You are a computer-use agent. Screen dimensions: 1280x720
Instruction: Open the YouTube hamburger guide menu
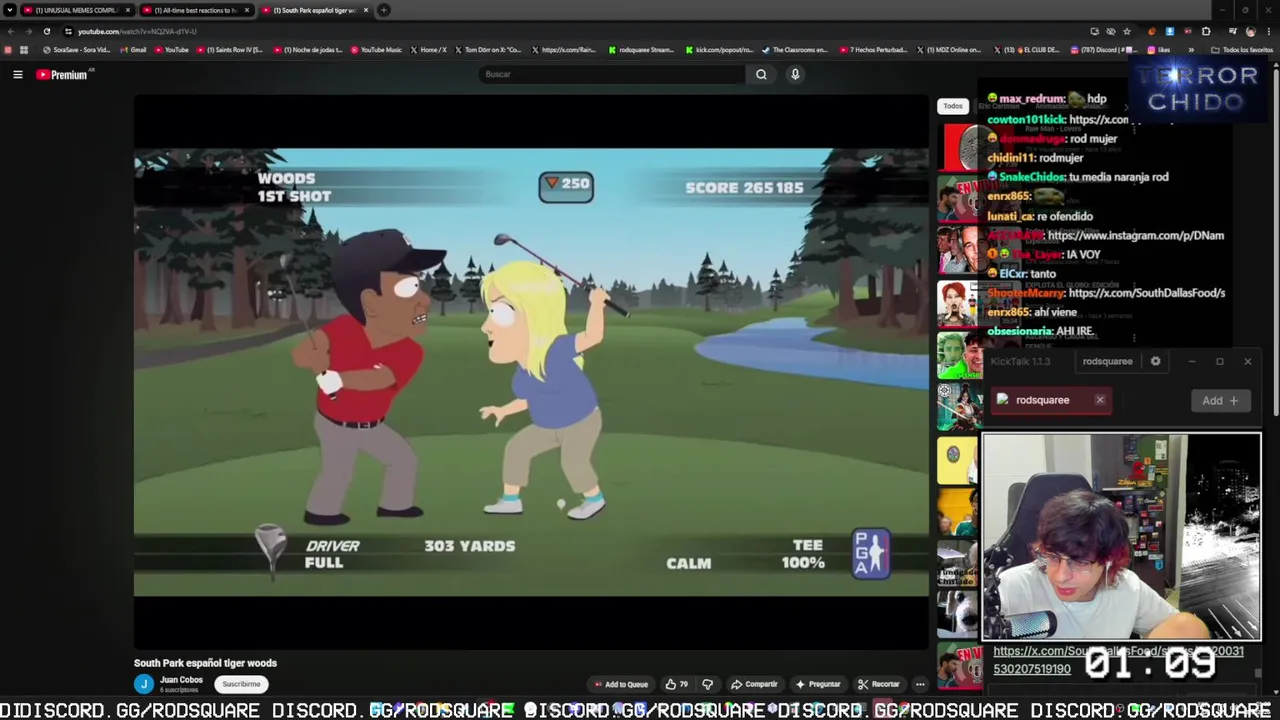17,74
